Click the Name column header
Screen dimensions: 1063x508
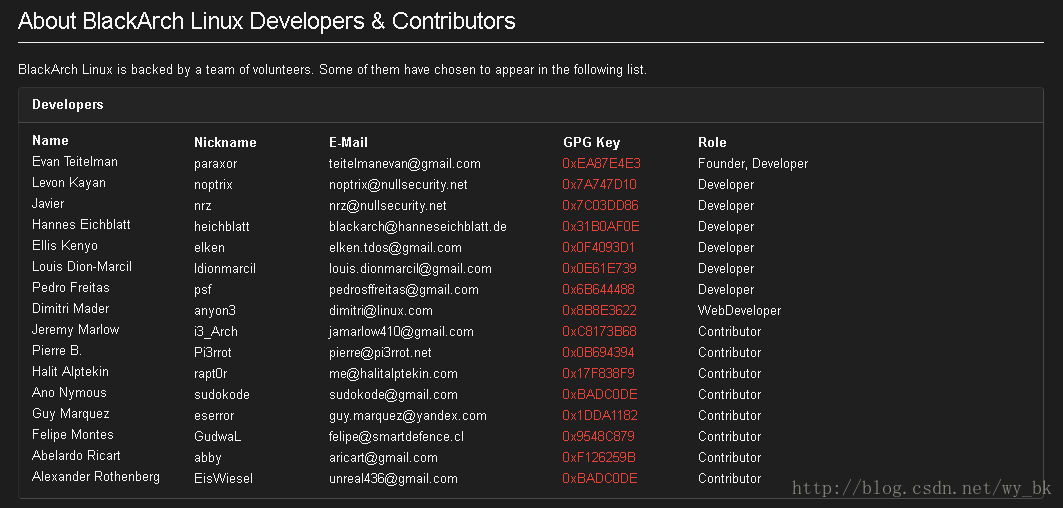pyautogui.click(x=50, y=140)
